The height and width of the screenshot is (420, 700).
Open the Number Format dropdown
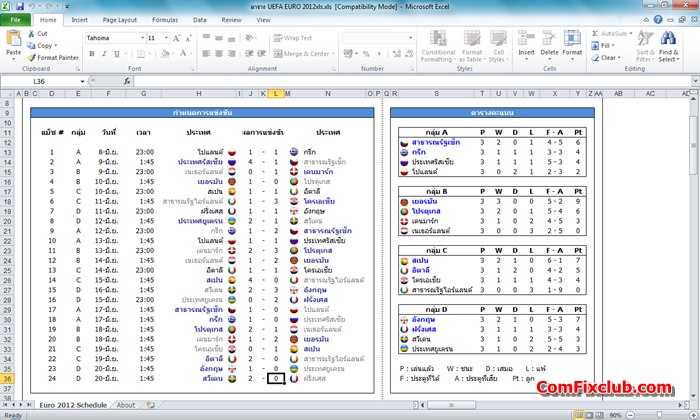(411, 38)
